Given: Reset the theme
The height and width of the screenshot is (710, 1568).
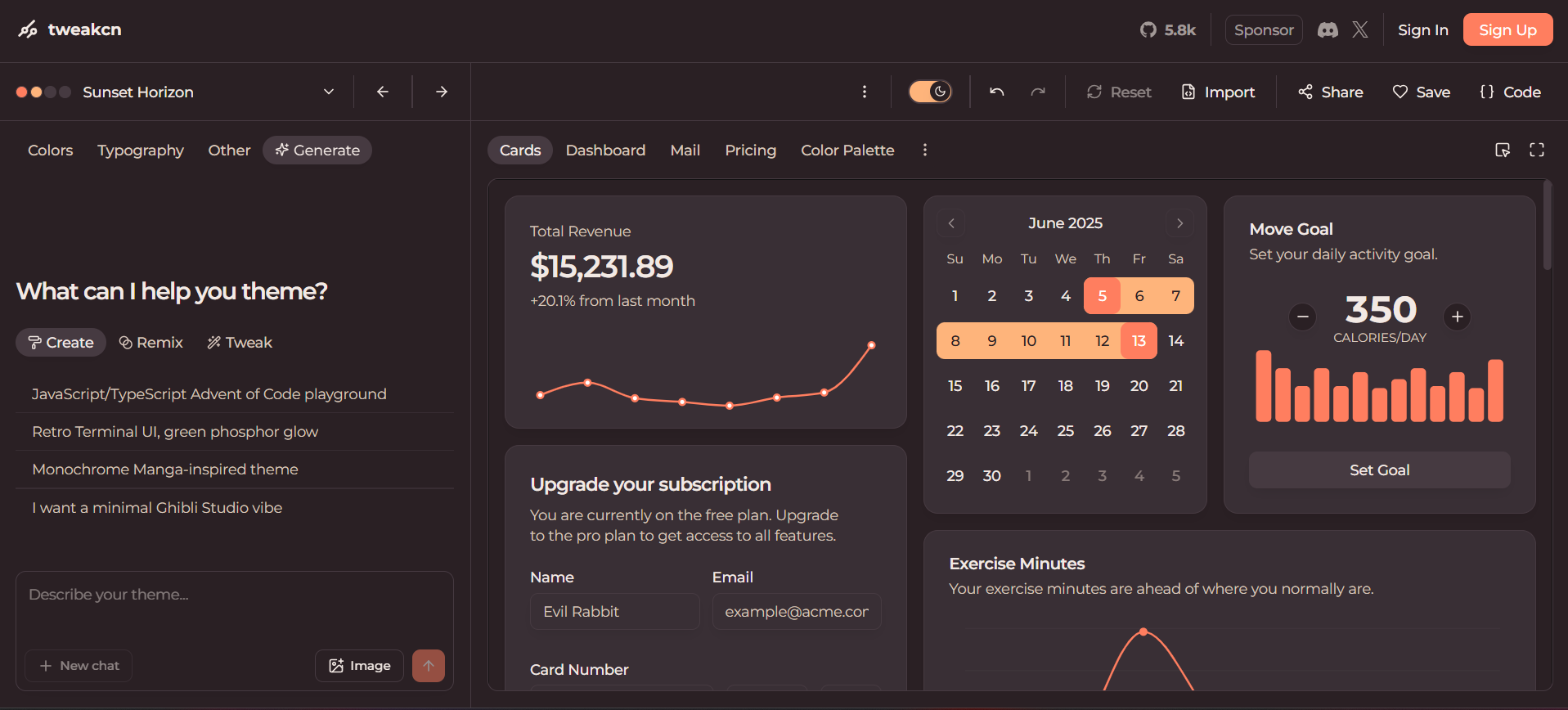Looking at the screenshot, I should [1119, 92].
